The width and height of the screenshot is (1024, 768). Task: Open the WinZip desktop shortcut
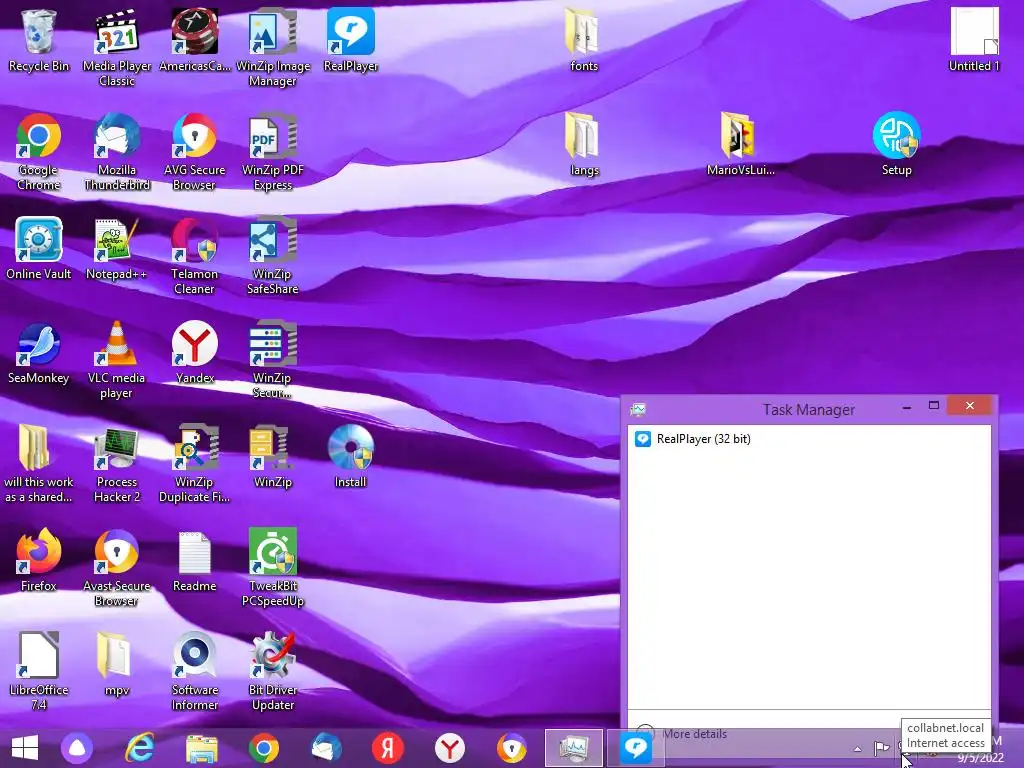273,456
